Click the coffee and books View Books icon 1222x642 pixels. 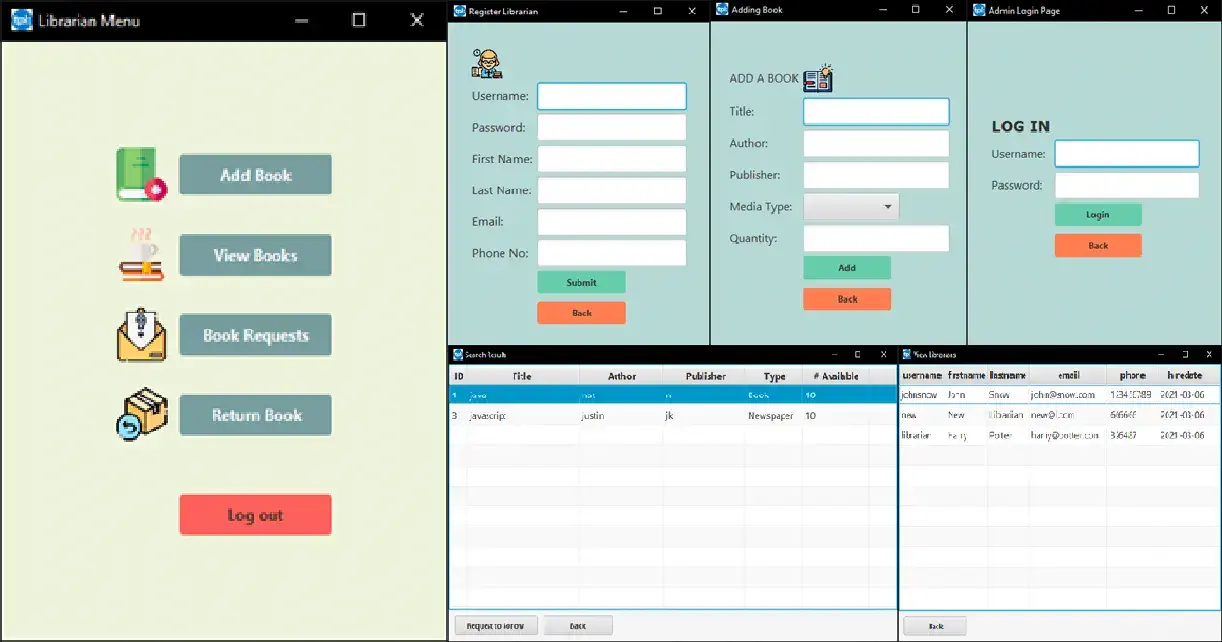pyautogui.click(x=140, y=255)
